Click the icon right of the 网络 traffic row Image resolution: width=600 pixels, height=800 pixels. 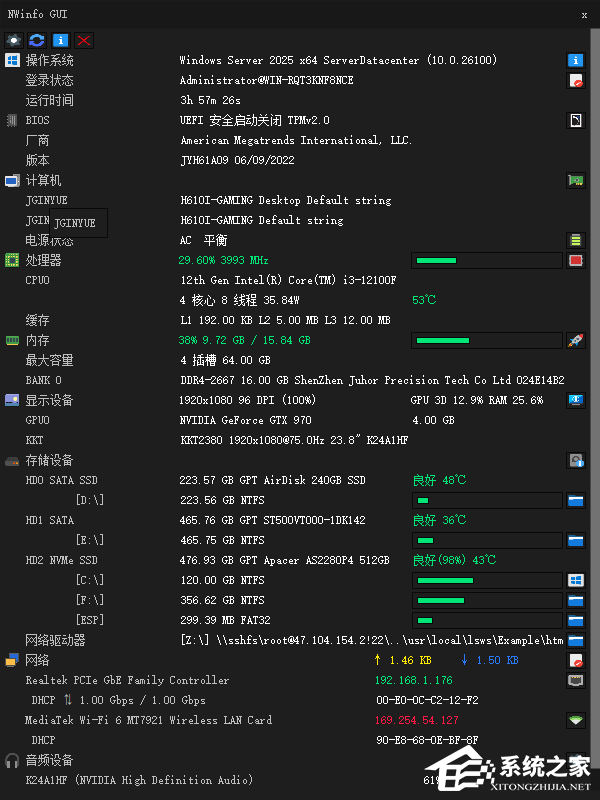coord(576,660)
